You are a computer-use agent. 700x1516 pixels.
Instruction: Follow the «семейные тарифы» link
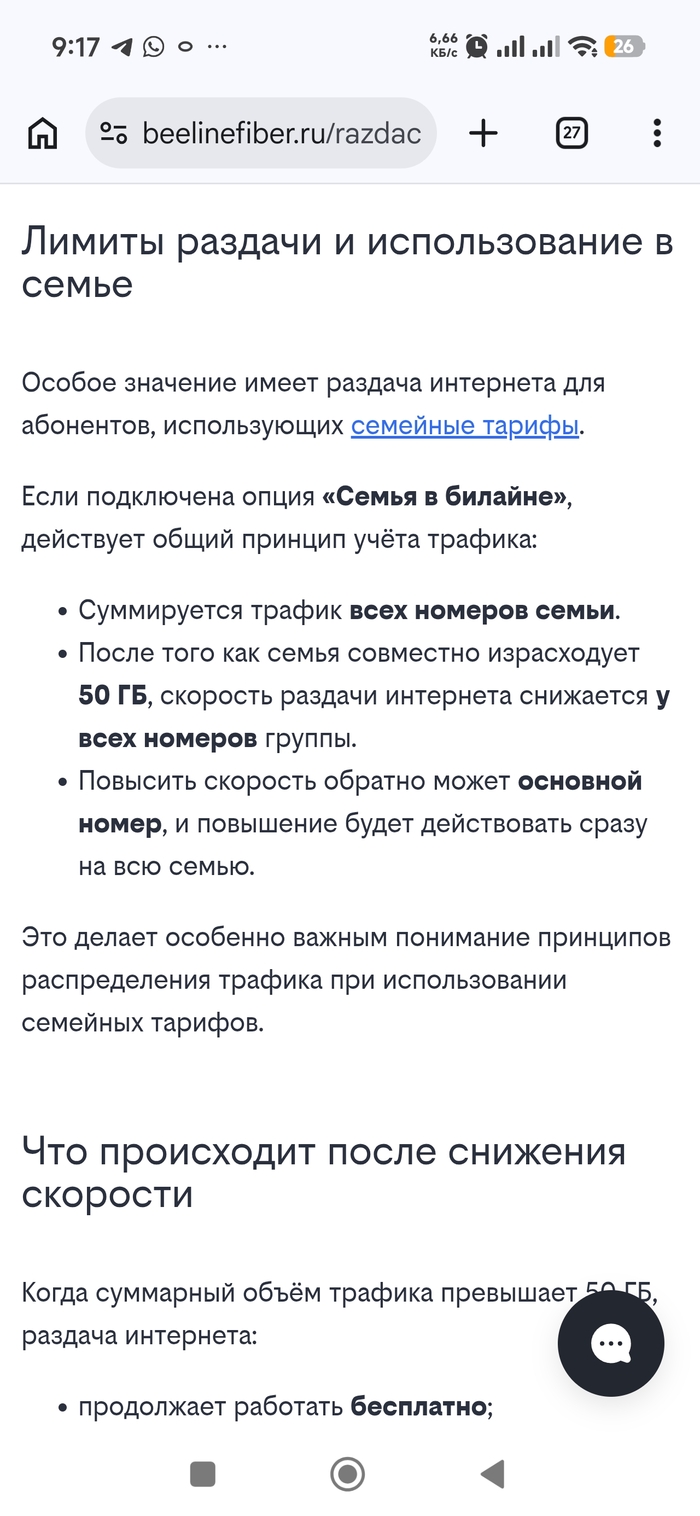pos(465,425)
